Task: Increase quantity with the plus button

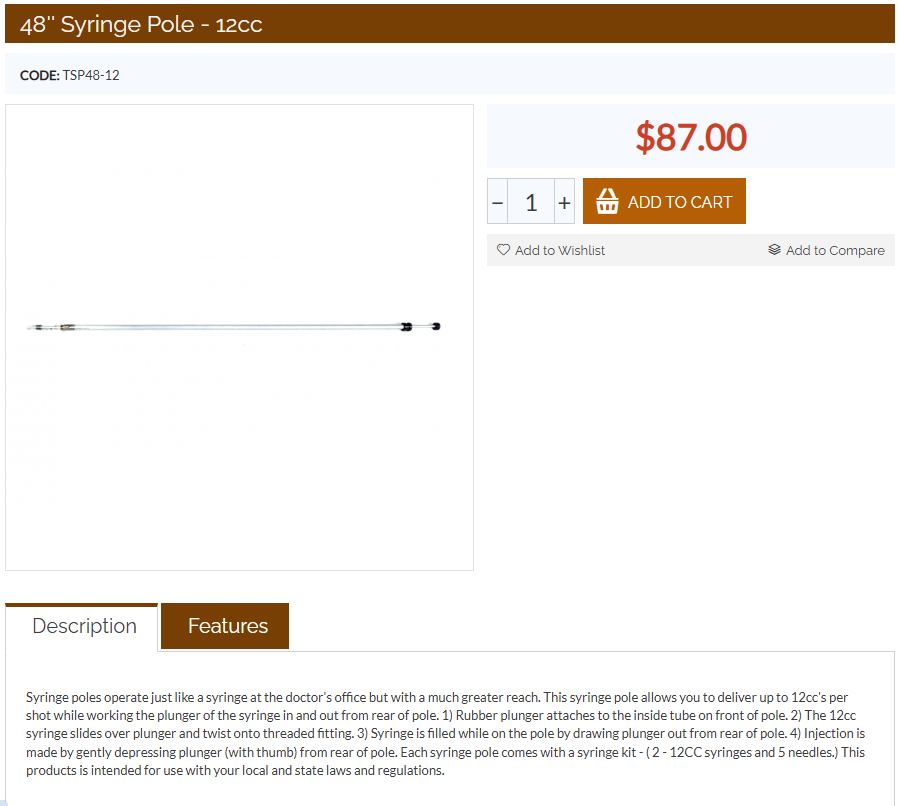Action: point(564,202)
